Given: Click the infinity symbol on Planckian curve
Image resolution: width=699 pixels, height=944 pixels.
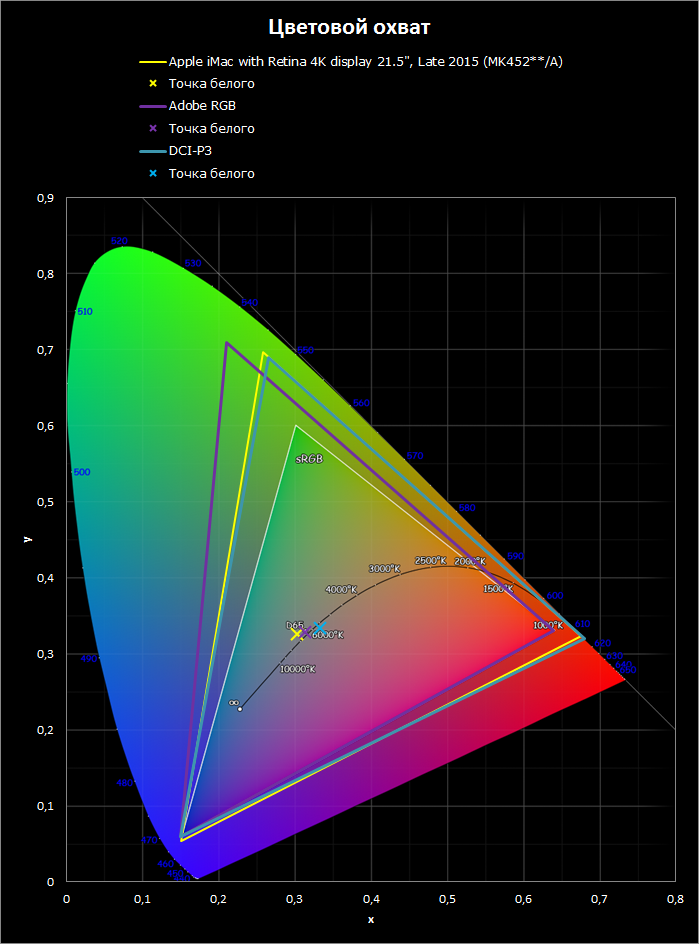Looking at the screenshot, I should pos(233,702).
